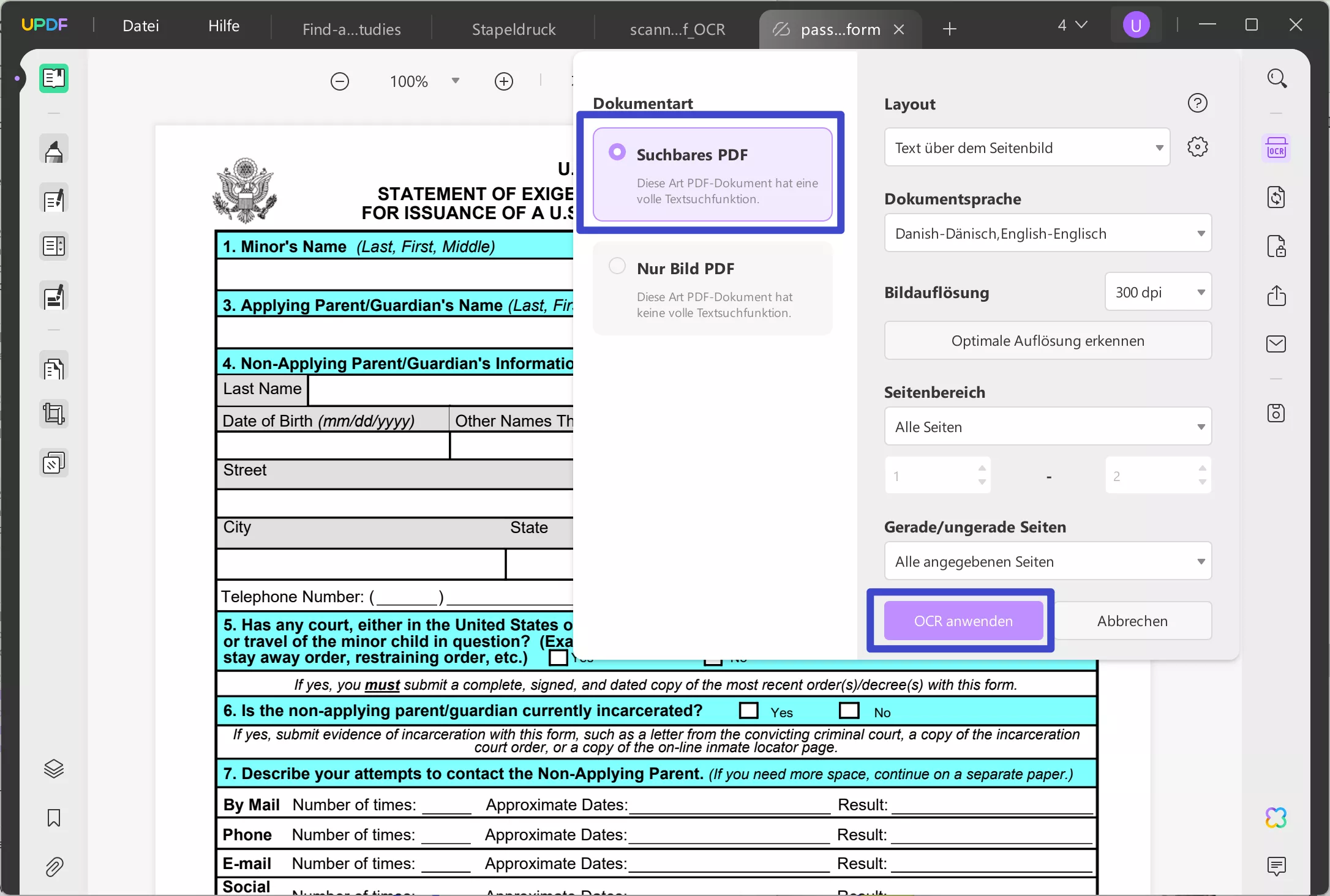
Task: Click the layers icon in left sidebar
Action: [54, 769]
